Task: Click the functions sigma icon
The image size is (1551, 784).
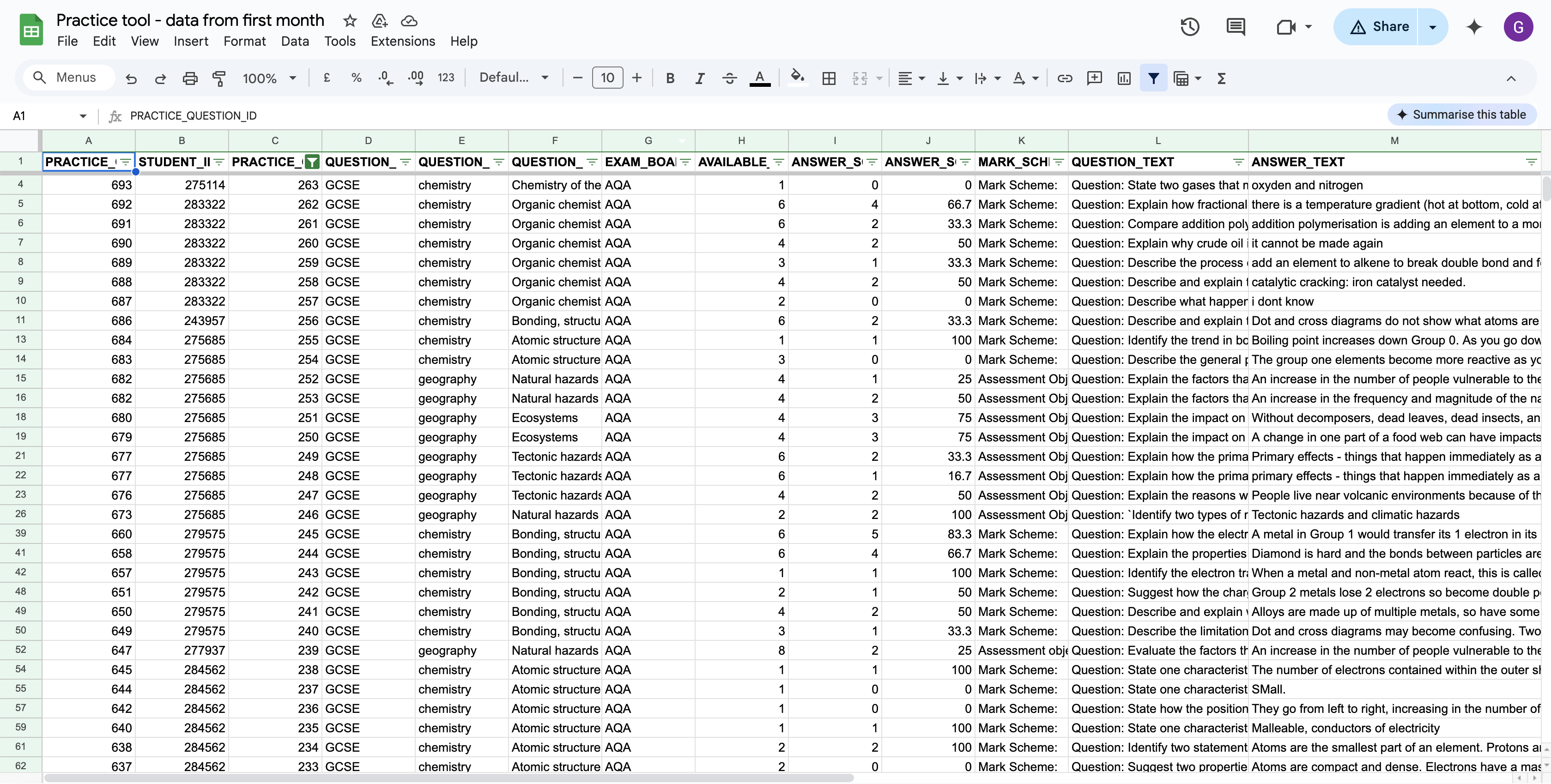Action: click(1221, 78)
